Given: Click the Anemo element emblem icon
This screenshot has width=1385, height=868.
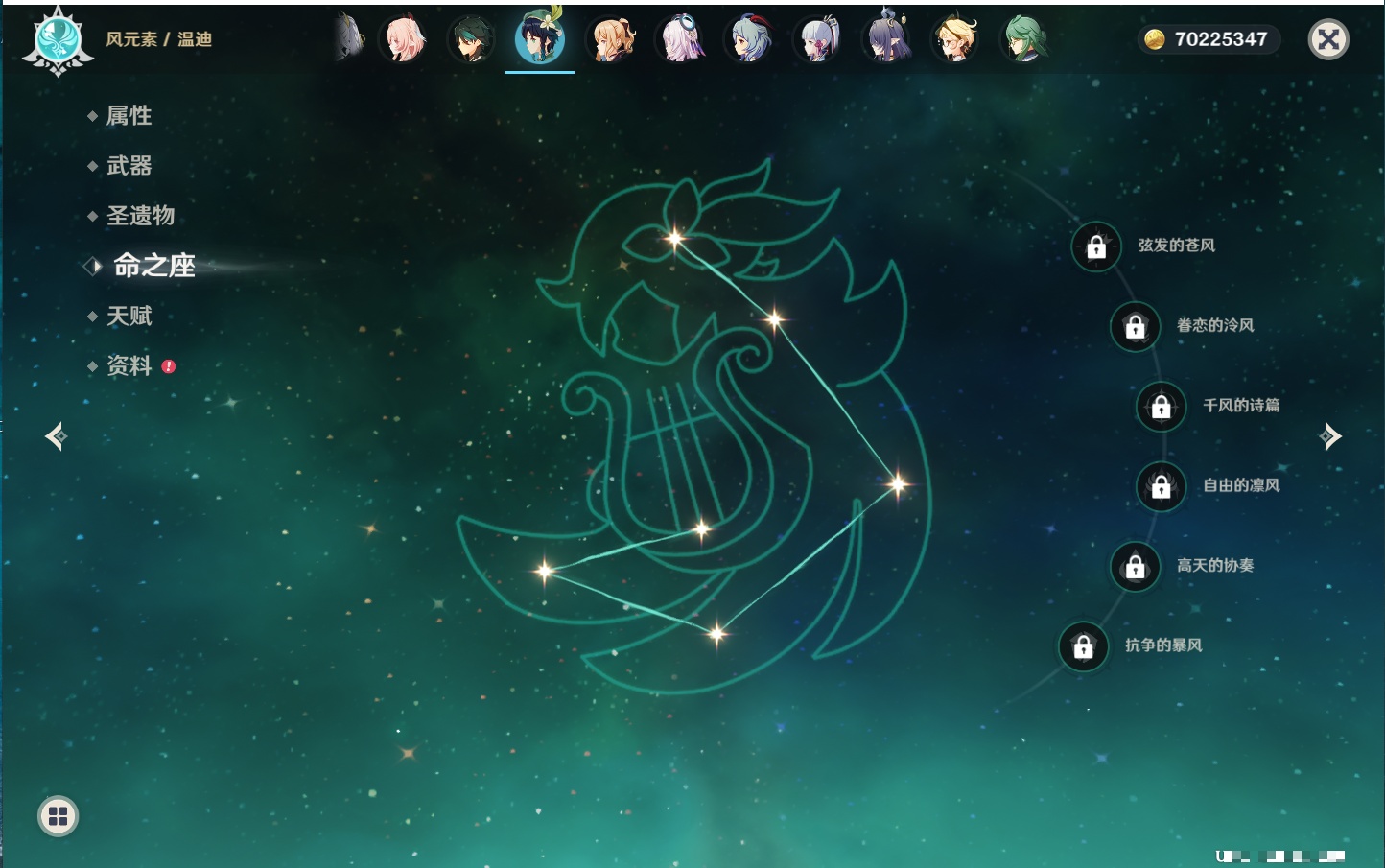Looking at the screenshot, I should click(58, 40).
